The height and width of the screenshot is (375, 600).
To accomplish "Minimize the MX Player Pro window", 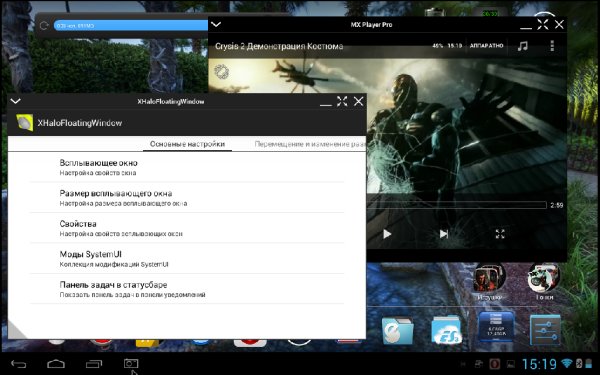I will 526,27.
